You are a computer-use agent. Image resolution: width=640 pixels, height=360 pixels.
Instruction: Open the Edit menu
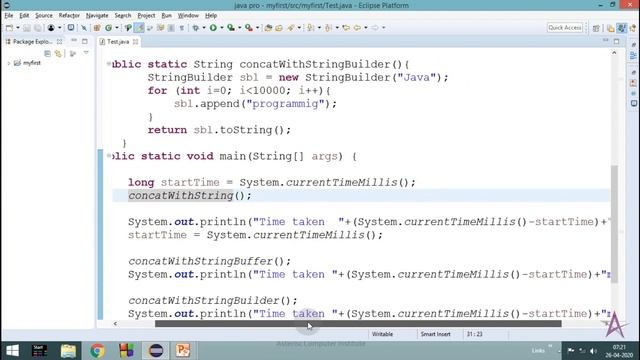pos(24,16)
